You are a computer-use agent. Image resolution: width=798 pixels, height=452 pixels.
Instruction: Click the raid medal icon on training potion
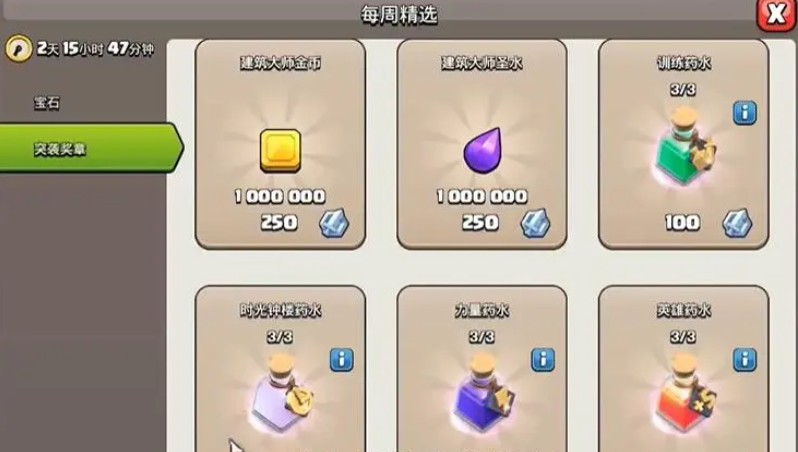tap(737, 223)
